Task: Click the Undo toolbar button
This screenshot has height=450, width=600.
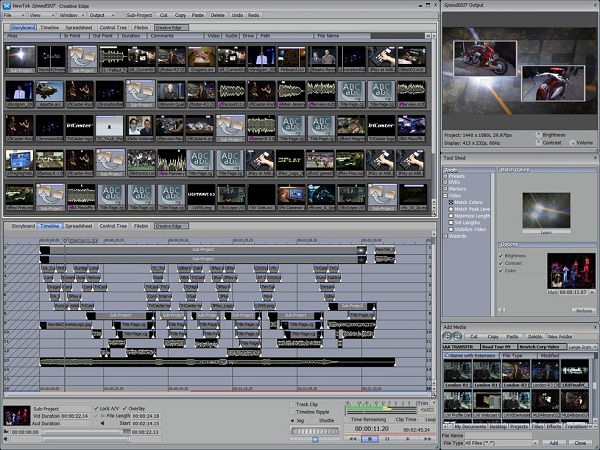Action: click(x=239, y=16)
